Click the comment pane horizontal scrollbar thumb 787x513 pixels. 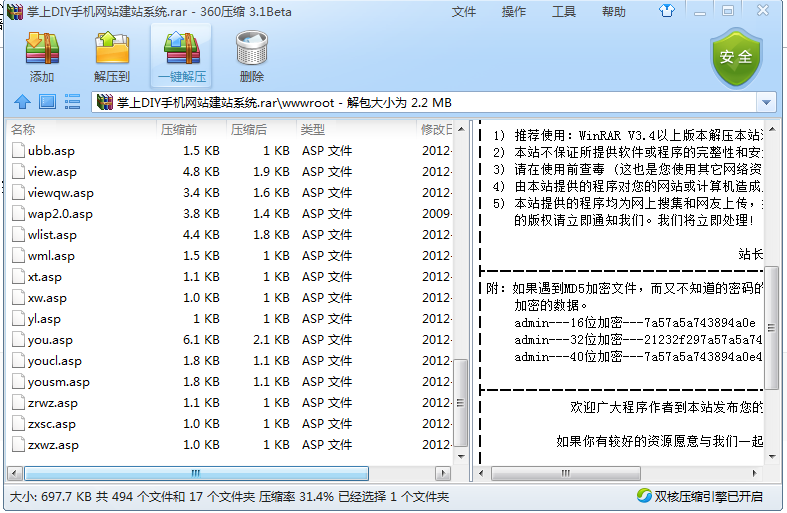566,473
